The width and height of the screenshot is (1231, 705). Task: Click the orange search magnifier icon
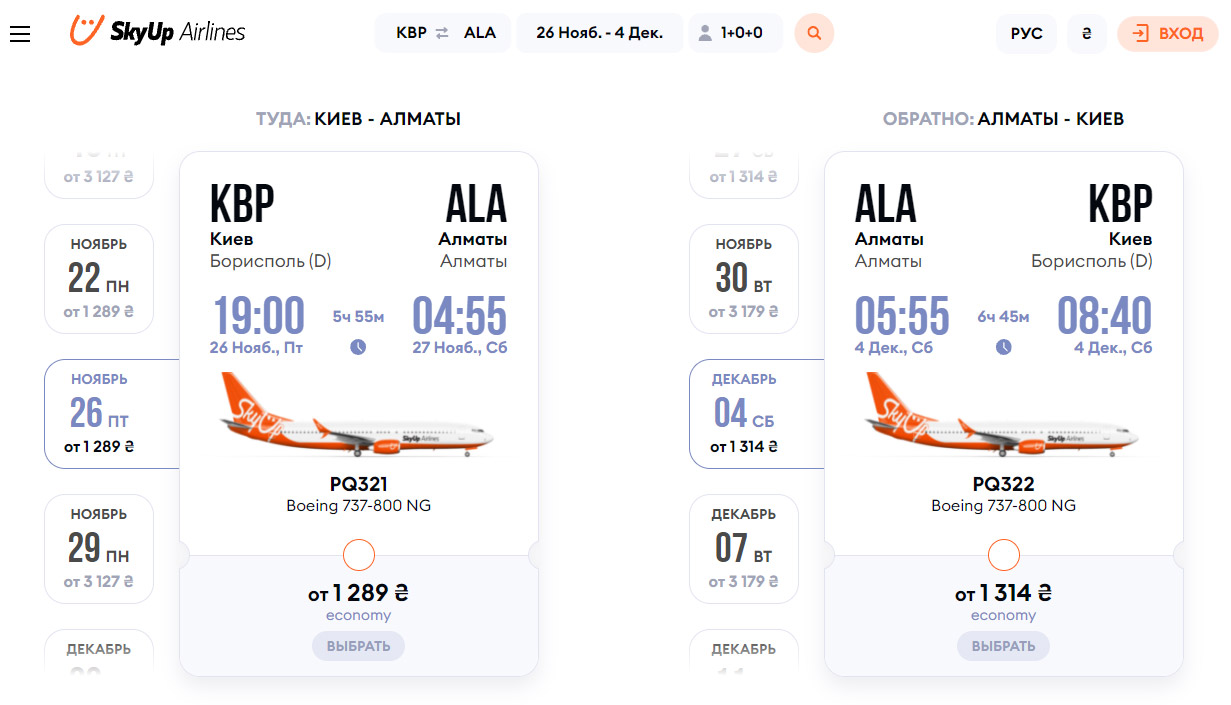click(x=814, y=33)
